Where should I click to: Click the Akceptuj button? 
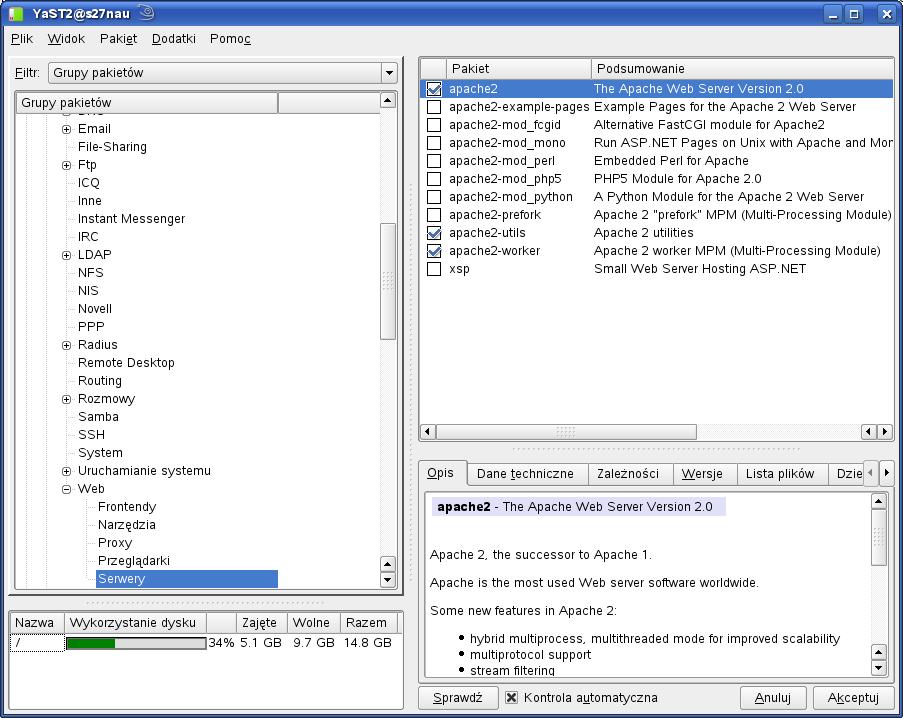tap(853, 698)
